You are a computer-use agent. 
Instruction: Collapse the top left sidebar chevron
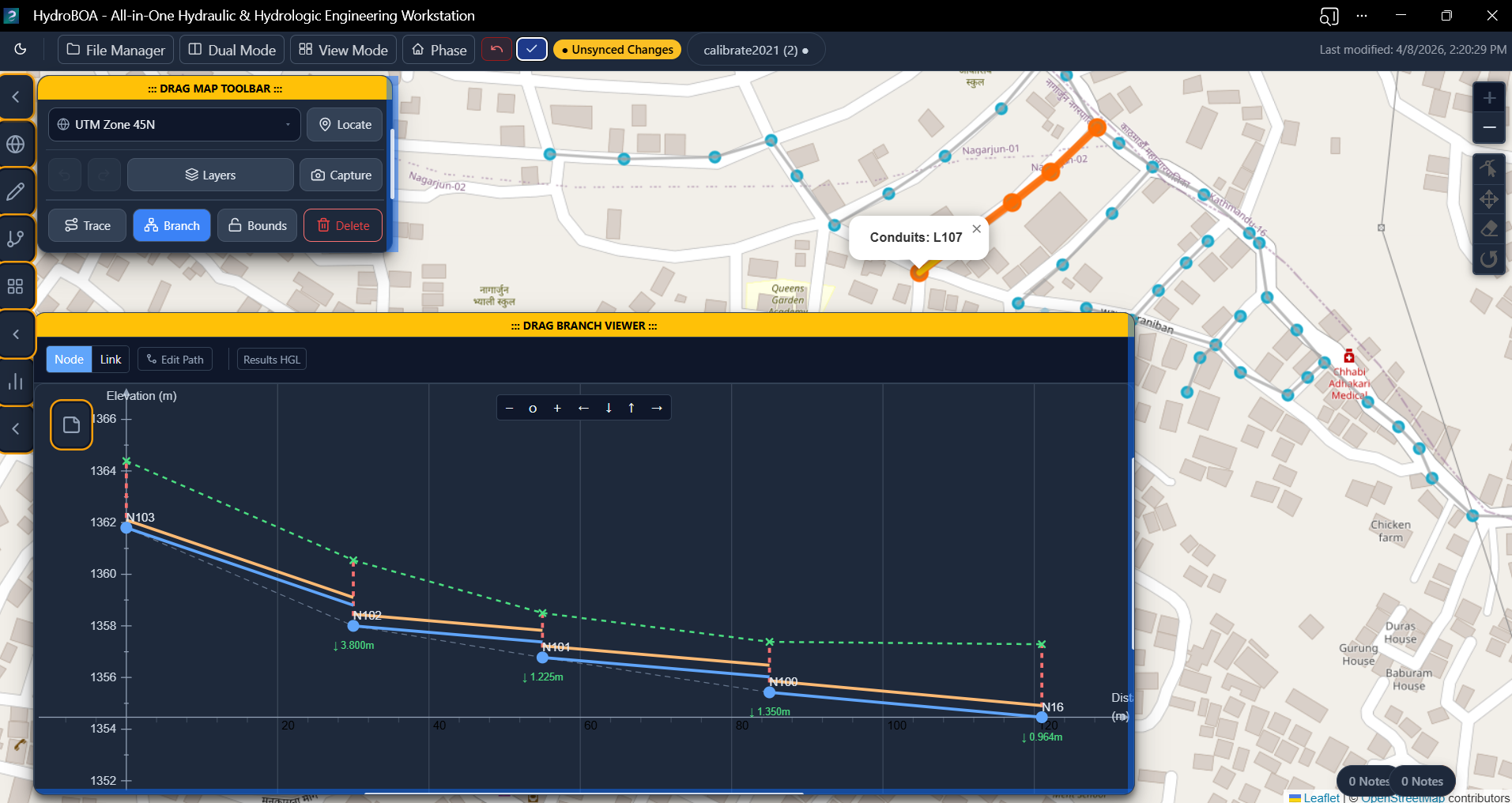[x=16, y=97]
